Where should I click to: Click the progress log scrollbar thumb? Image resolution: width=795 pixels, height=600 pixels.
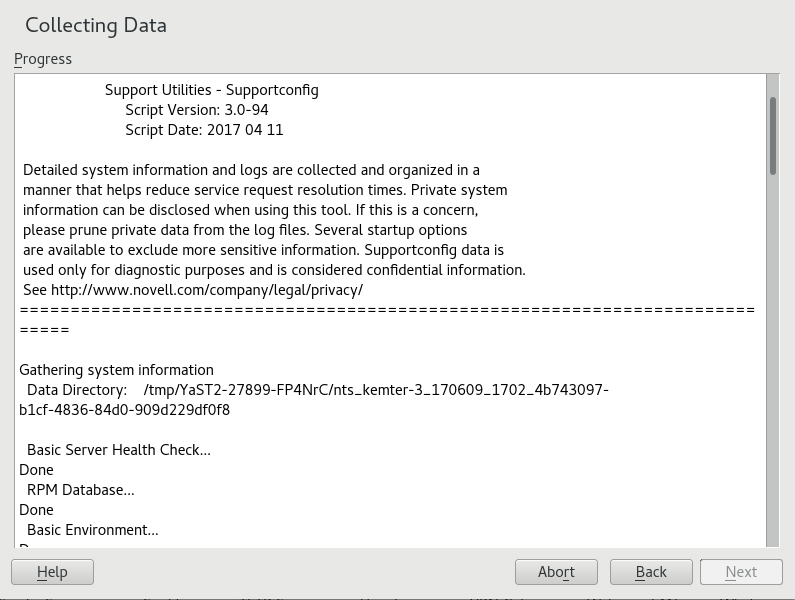click(772, 135)
